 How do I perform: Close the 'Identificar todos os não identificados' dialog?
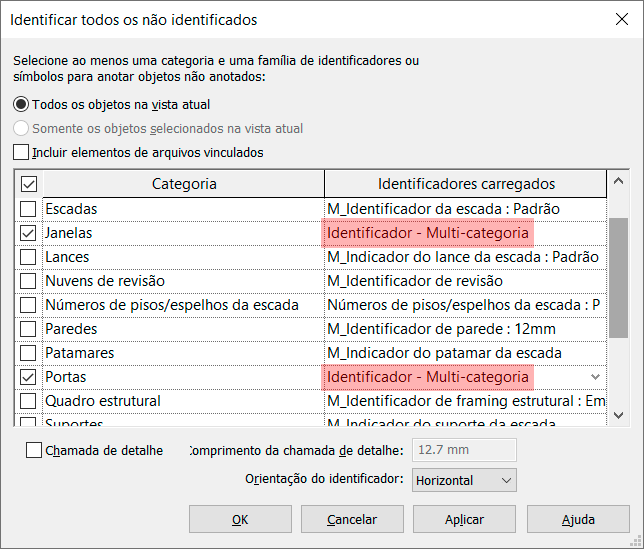coord(622,19)
